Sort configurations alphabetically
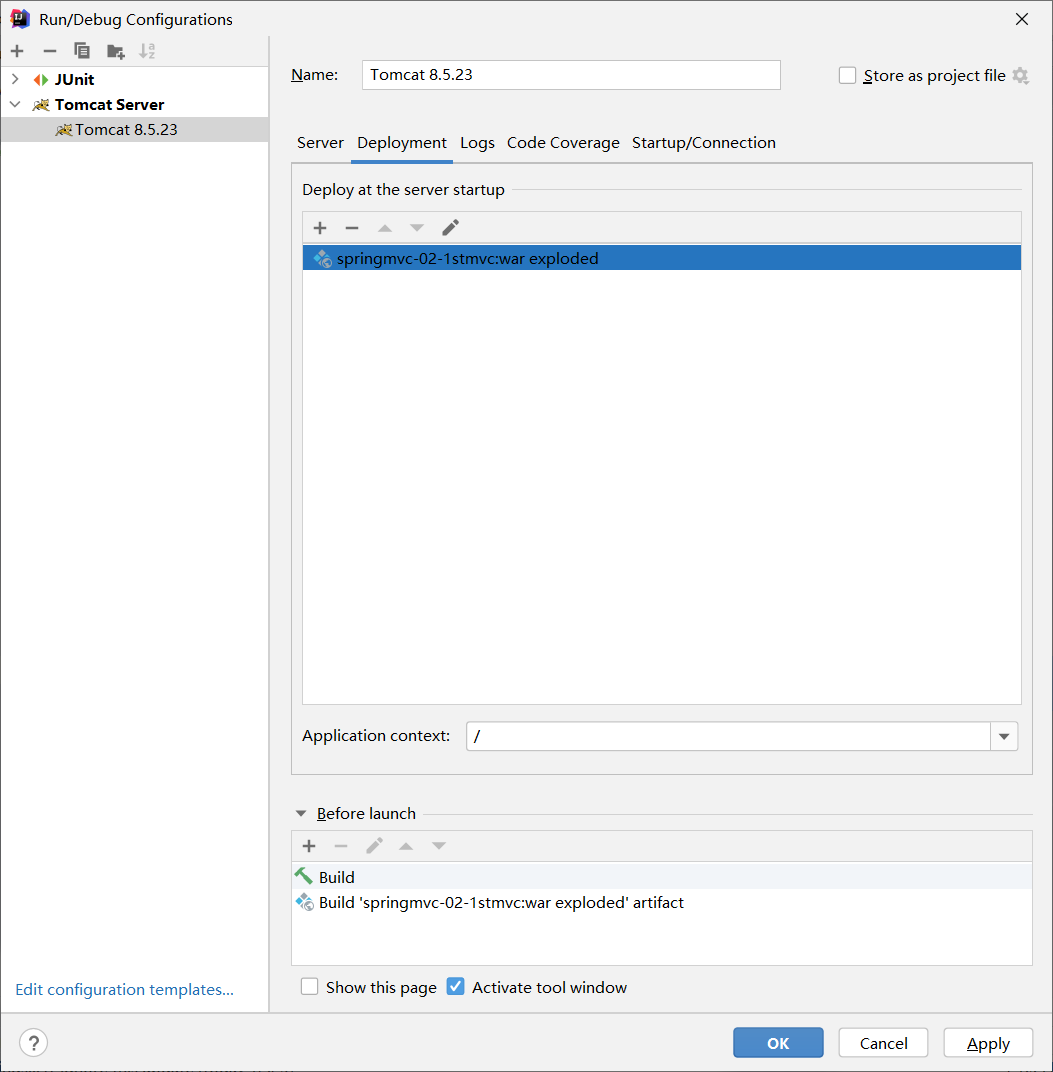 point(147,51)
